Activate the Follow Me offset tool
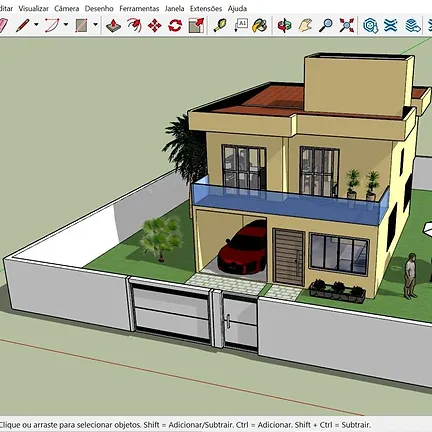 (134, 25)
